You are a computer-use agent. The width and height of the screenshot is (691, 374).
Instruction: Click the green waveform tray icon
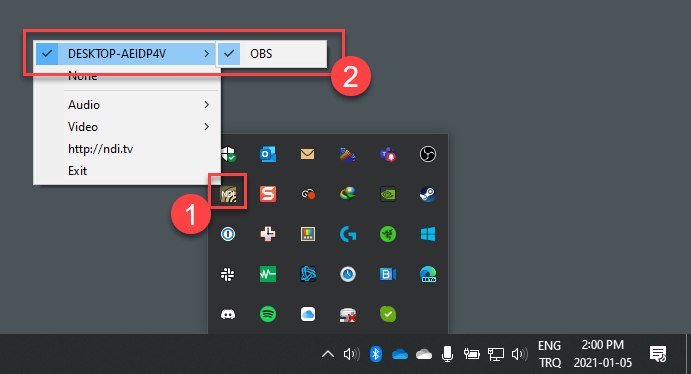[x=268, y=274]
